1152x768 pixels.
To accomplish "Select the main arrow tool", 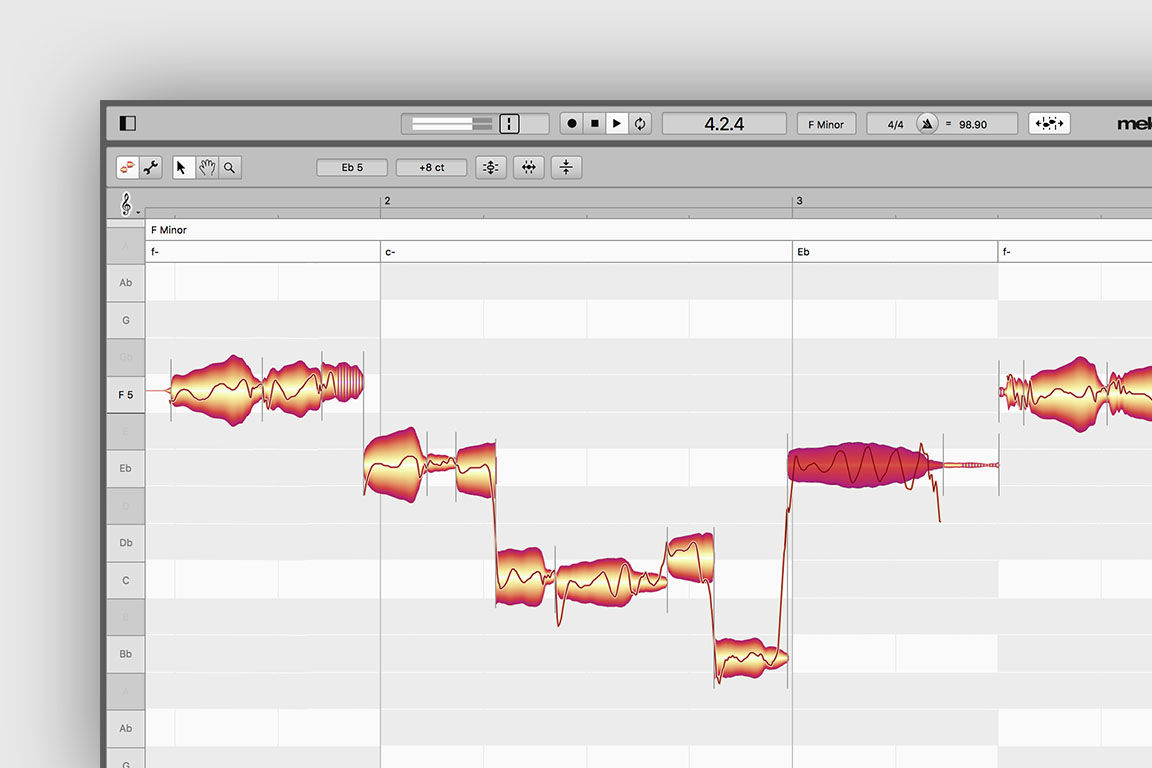I will [x=182, y=168].
